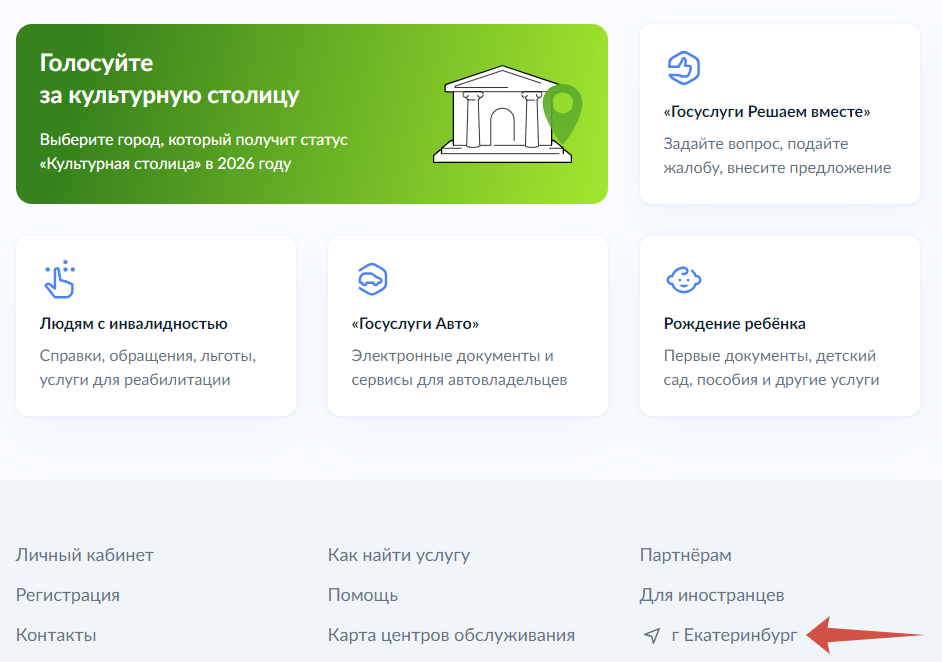Open Как найти услугу footer link

pyautogui.click(x=398, y=555)
